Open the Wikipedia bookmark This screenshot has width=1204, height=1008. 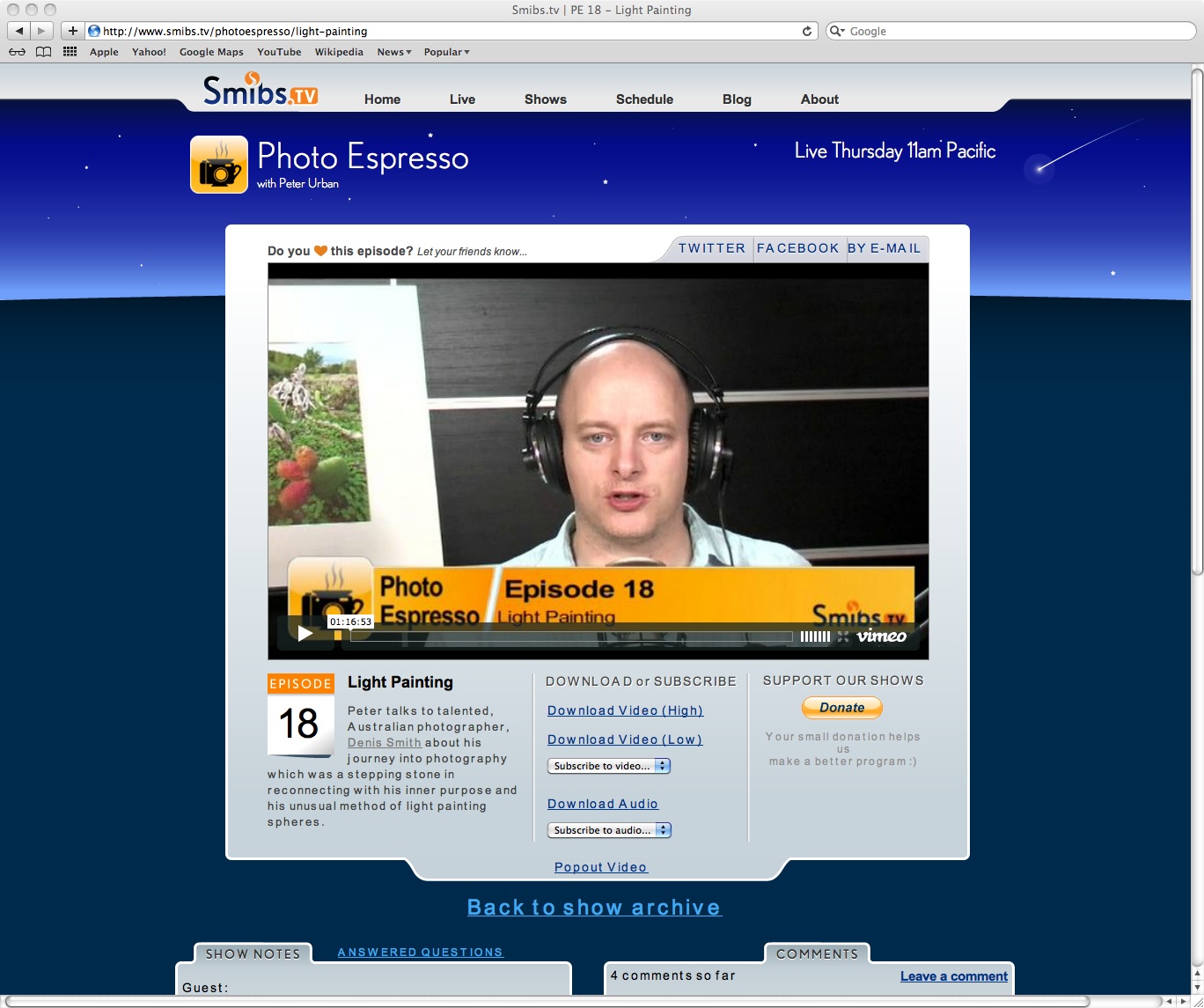coord(339,52)
